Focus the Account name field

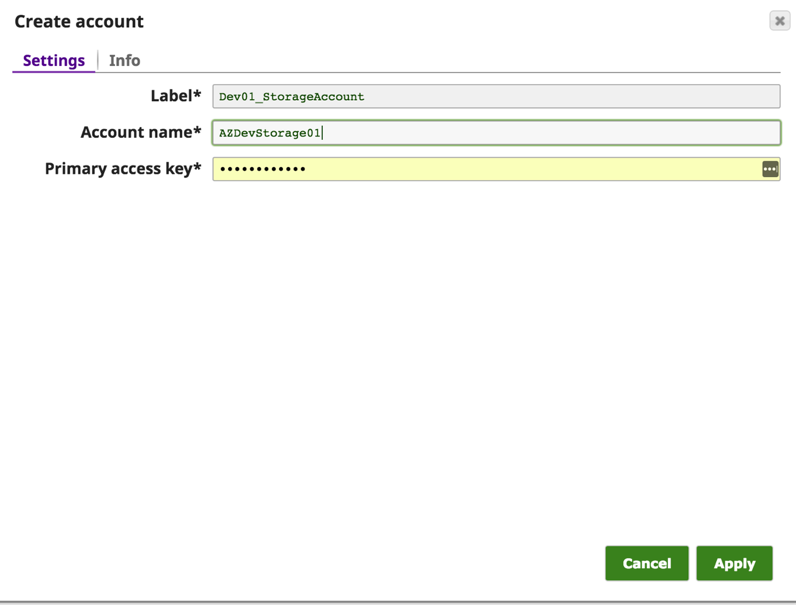tap(496, 132)
